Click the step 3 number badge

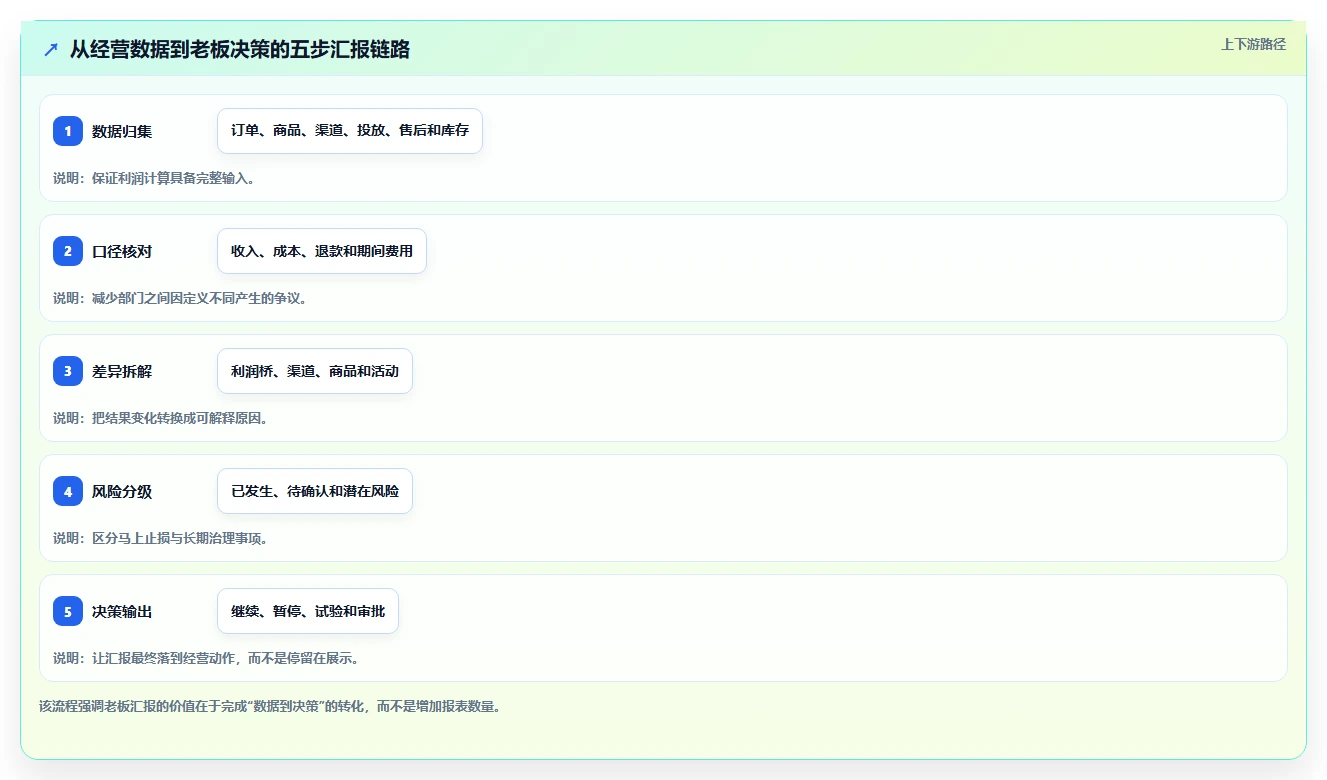coord(68,371)
